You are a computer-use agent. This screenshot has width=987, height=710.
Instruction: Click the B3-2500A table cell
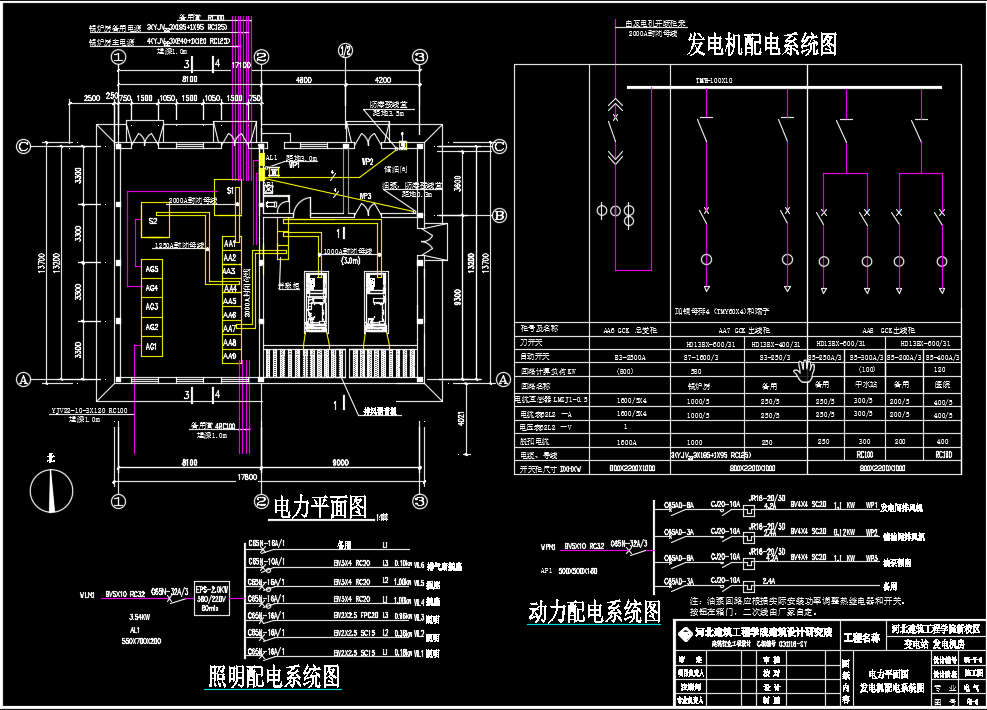pyautogui.click(x=629, y=358)
